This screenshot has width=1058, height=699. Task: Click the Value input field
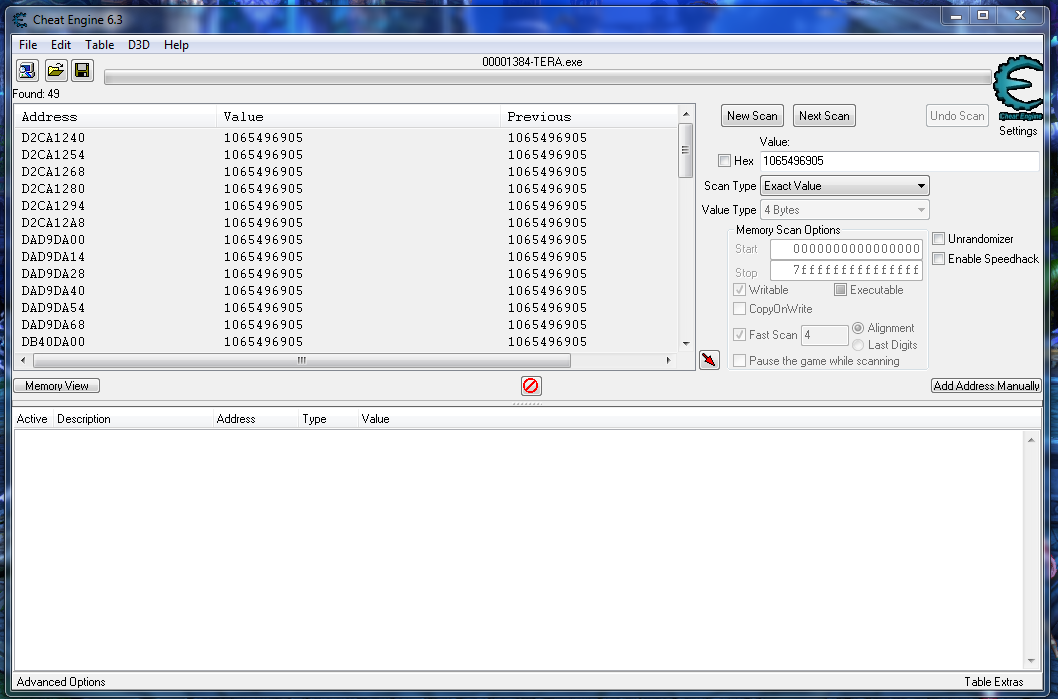(898, 161)
